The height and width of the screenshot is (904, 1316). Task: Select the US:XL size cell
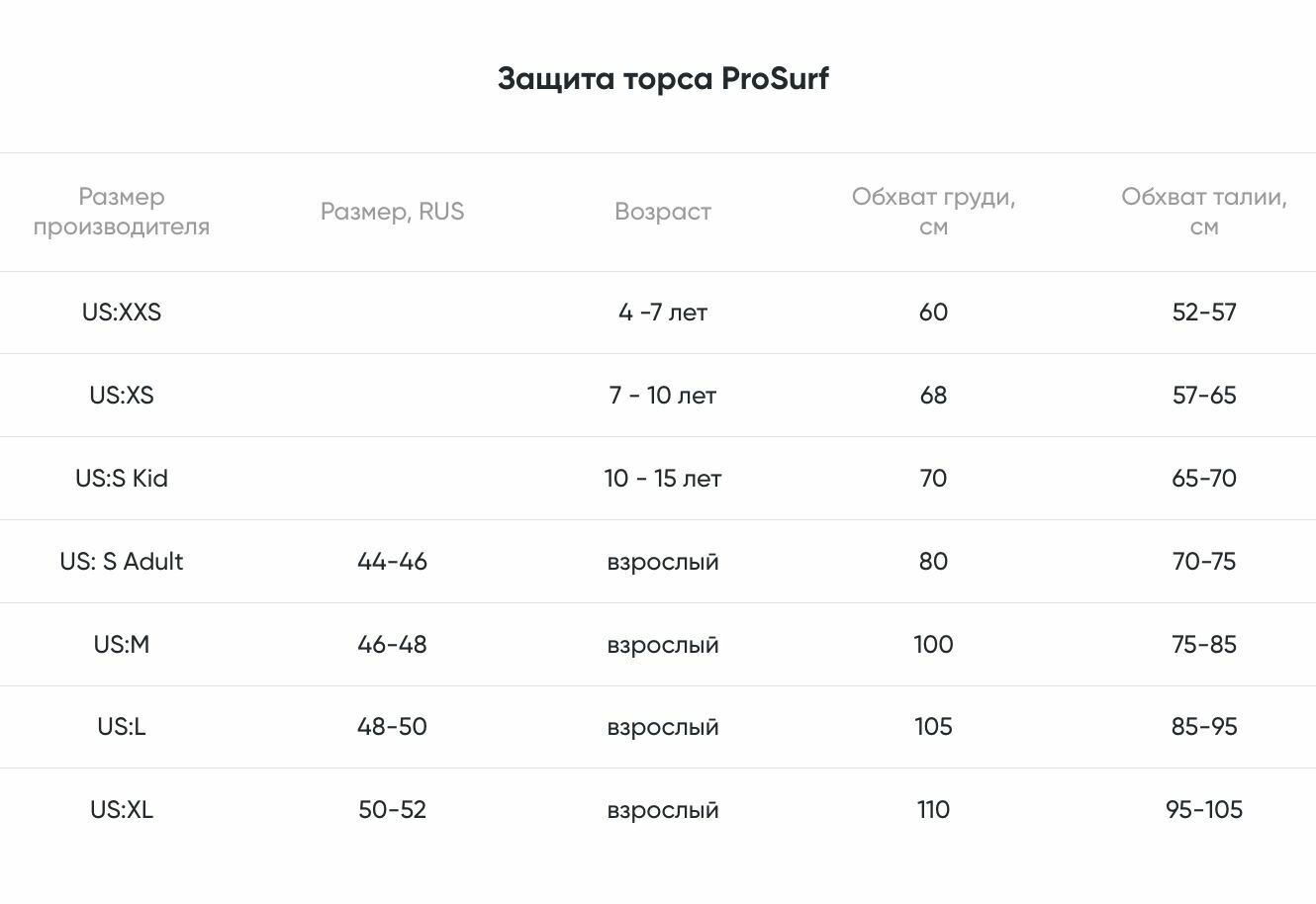tap(122, 810)
